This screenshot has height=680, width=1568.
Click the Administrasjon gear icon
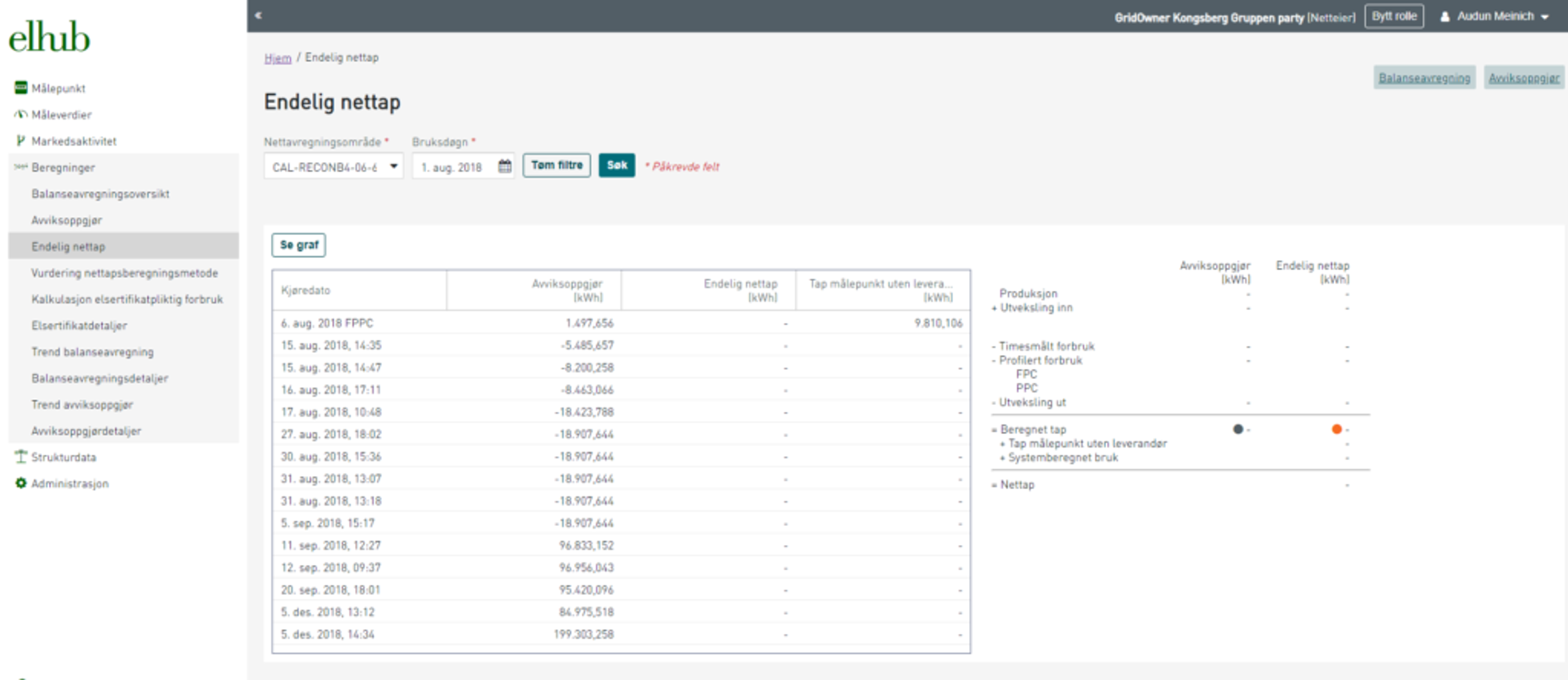(x=21, y=483)
